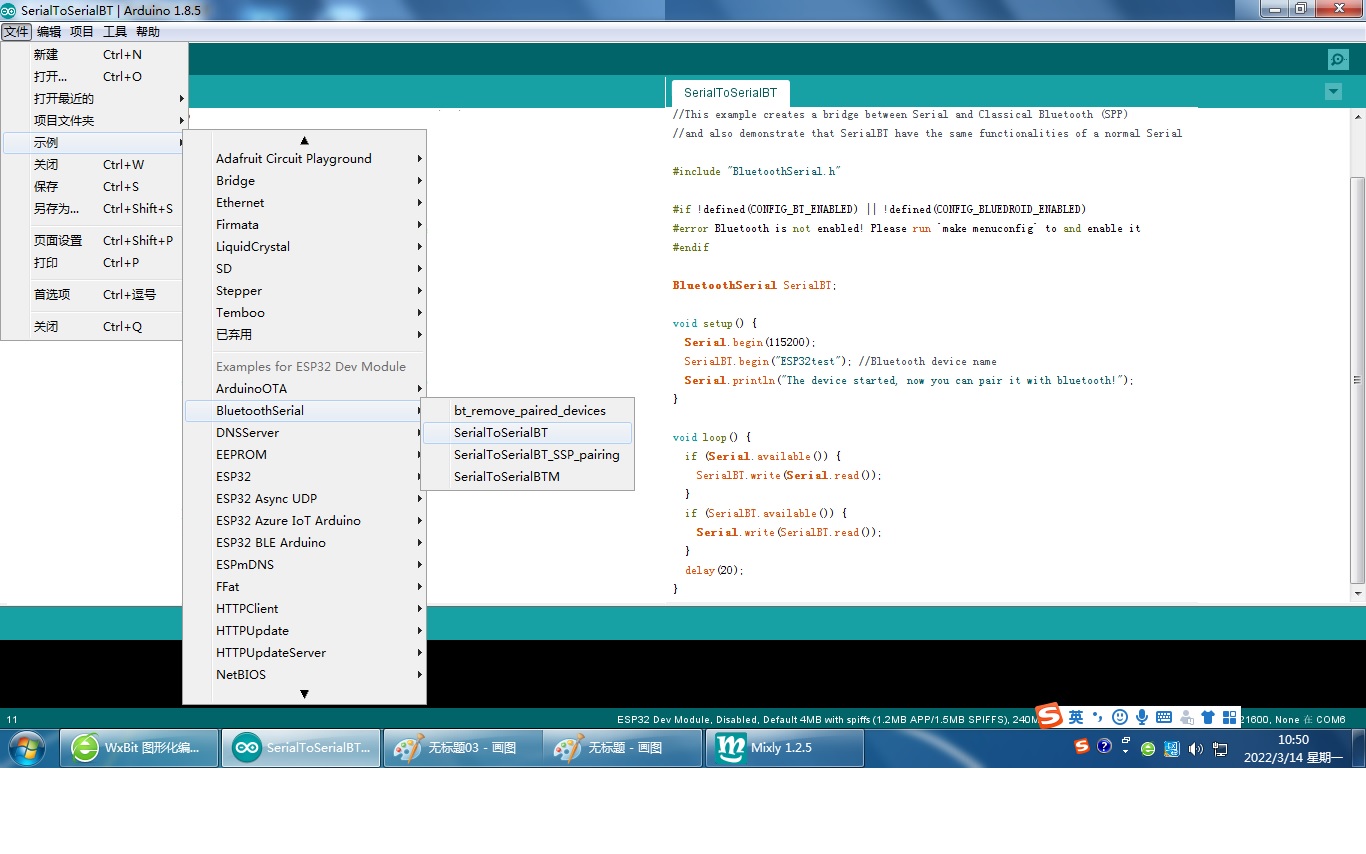Expand the Firmata examples submenu
This screenshot has width=1366, height=854.
coord(305,225)
